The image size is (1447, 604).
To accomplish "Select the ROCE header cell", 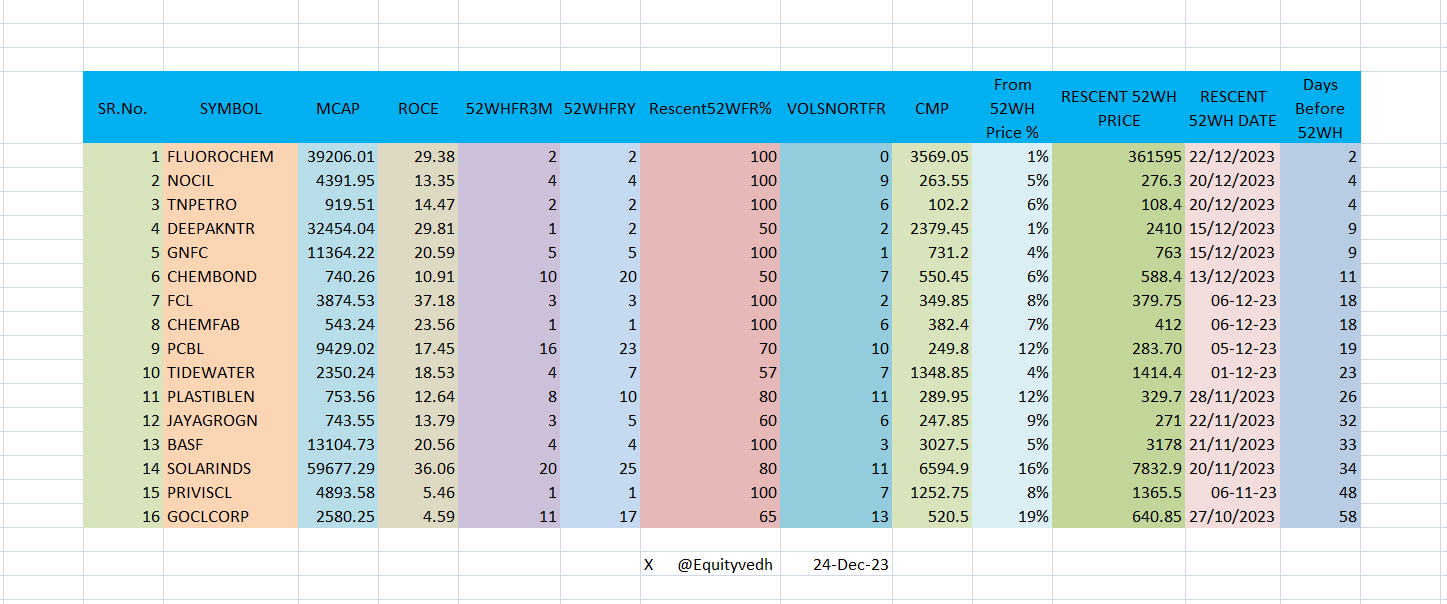I will coord(418,108).
